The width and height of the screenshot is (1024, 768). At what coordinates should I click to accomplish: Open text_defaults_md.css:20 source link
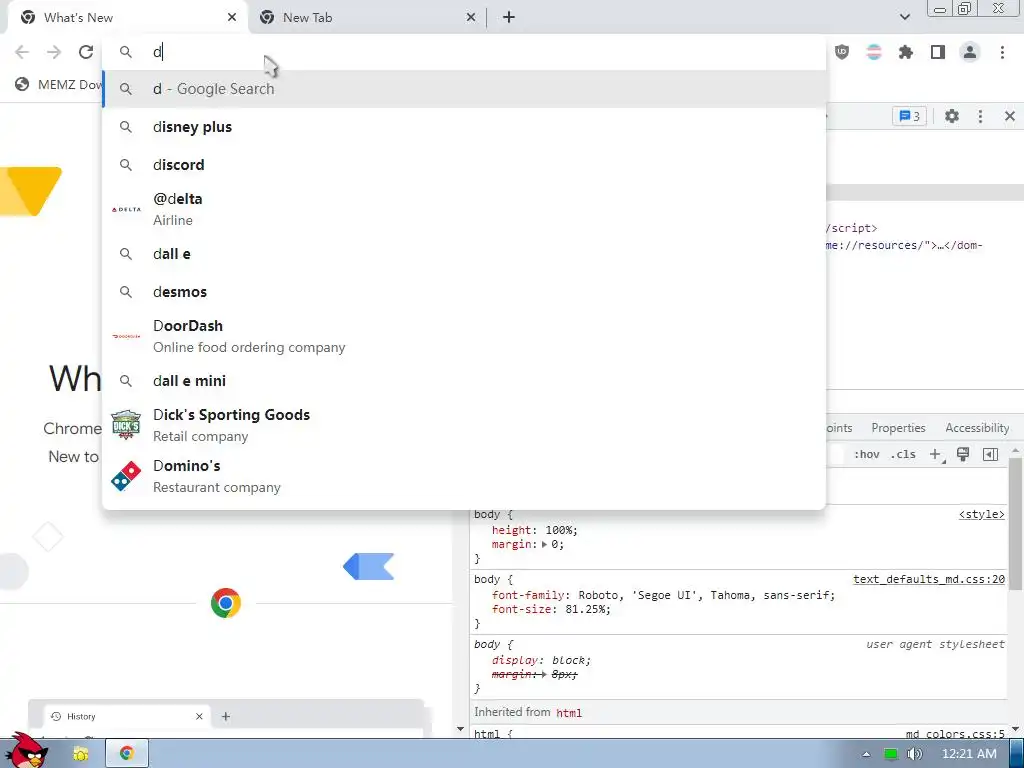click(929, 579)
